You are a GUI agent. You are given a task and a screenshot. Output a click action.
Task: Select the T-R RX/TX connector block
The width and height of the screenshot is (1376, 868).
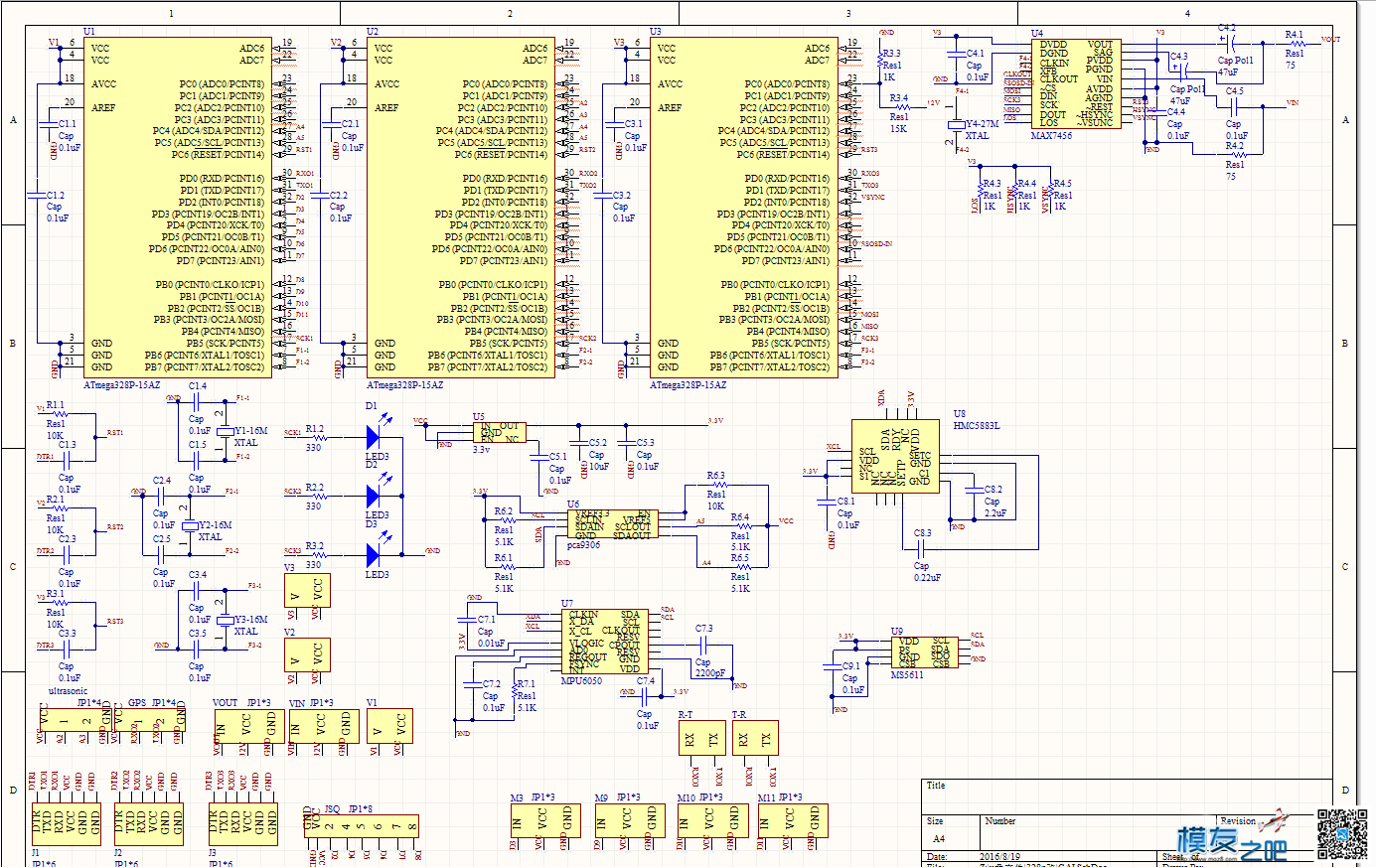pos(754,738)
